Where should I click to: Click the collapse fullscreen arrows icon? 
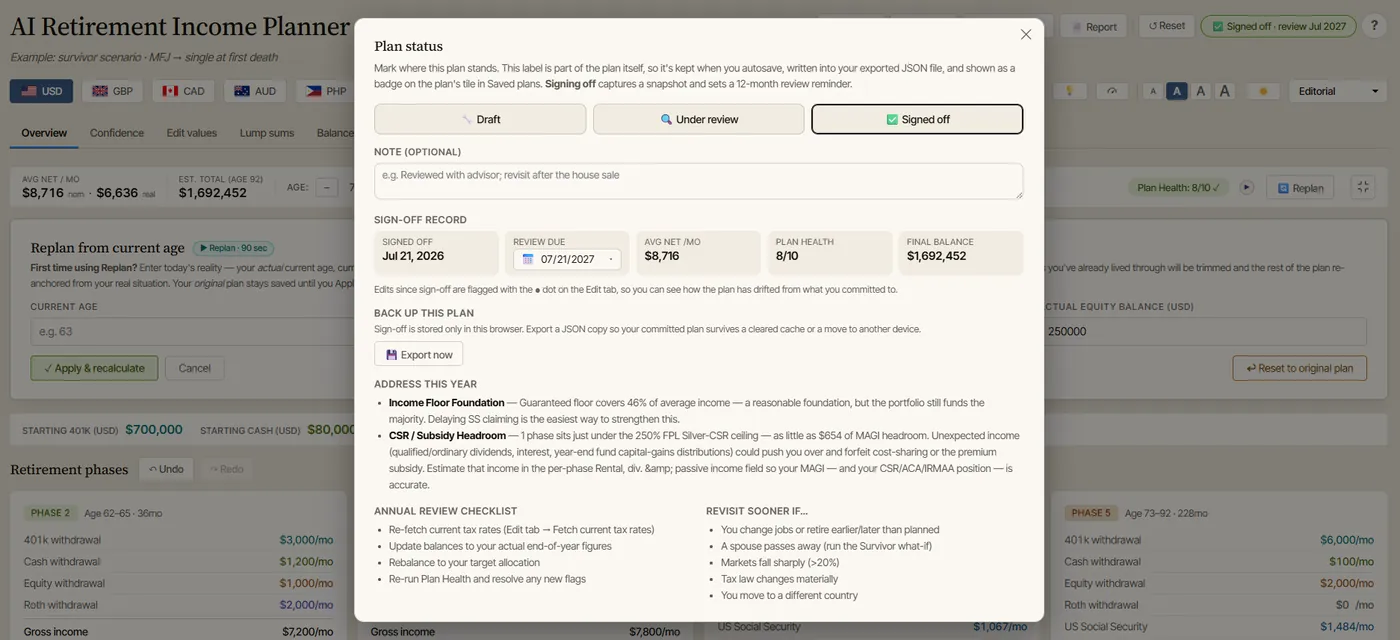[x=1362, y=187]
